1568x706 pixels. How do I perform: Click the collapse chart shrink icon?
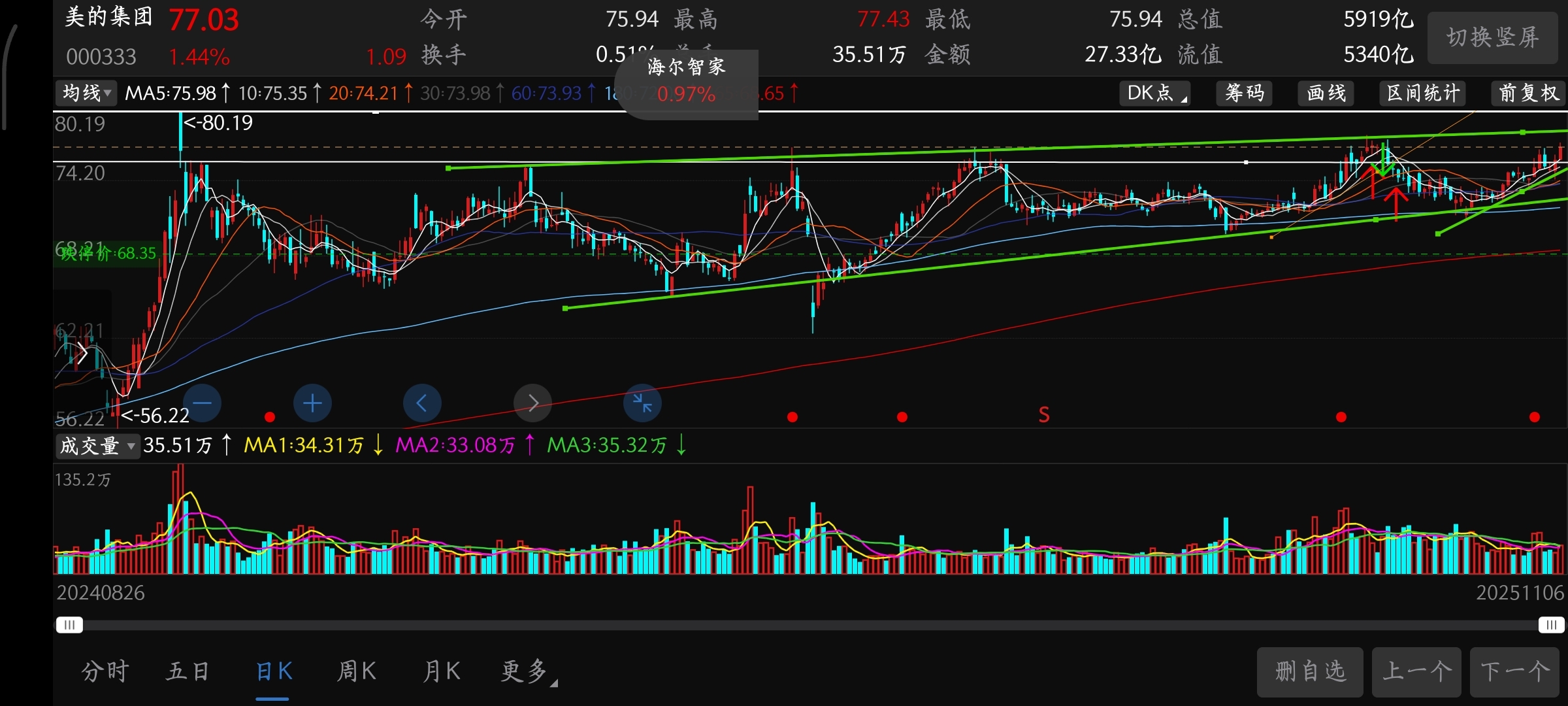click(643, 403)
